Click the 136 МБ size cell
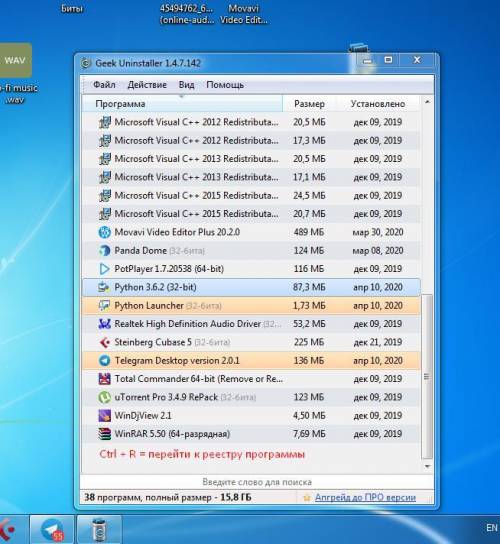500x544 pixels. coord(309,360)
